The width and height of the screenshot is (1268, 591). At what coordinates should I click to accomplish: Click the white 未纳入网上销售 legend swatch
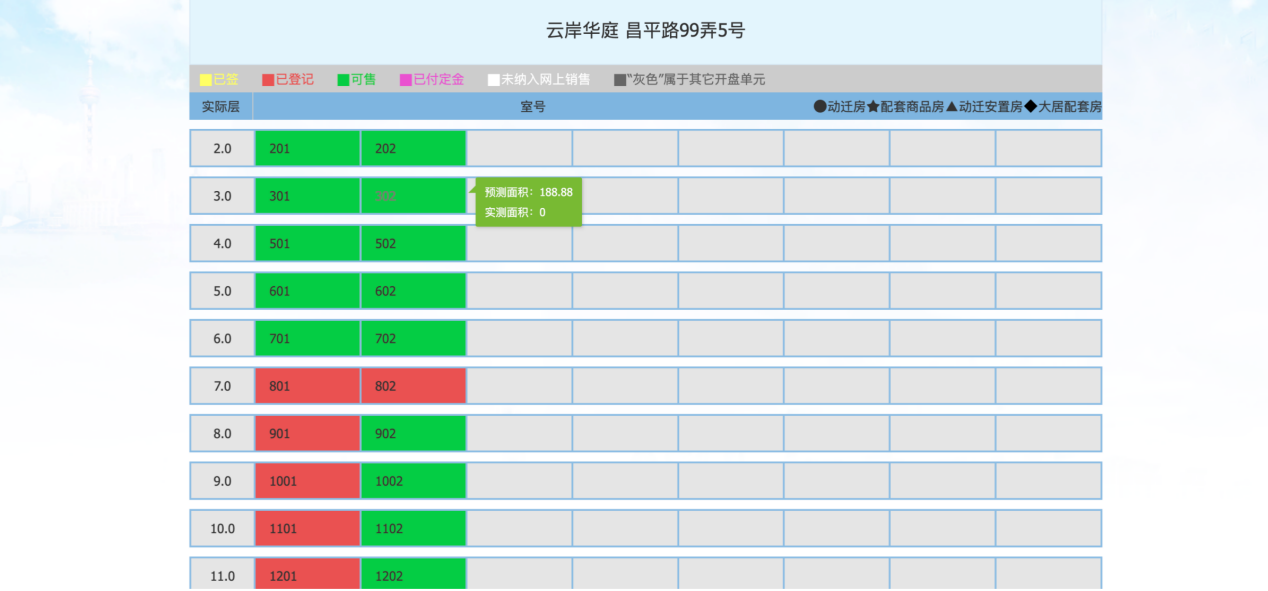(x=494, y=80)
